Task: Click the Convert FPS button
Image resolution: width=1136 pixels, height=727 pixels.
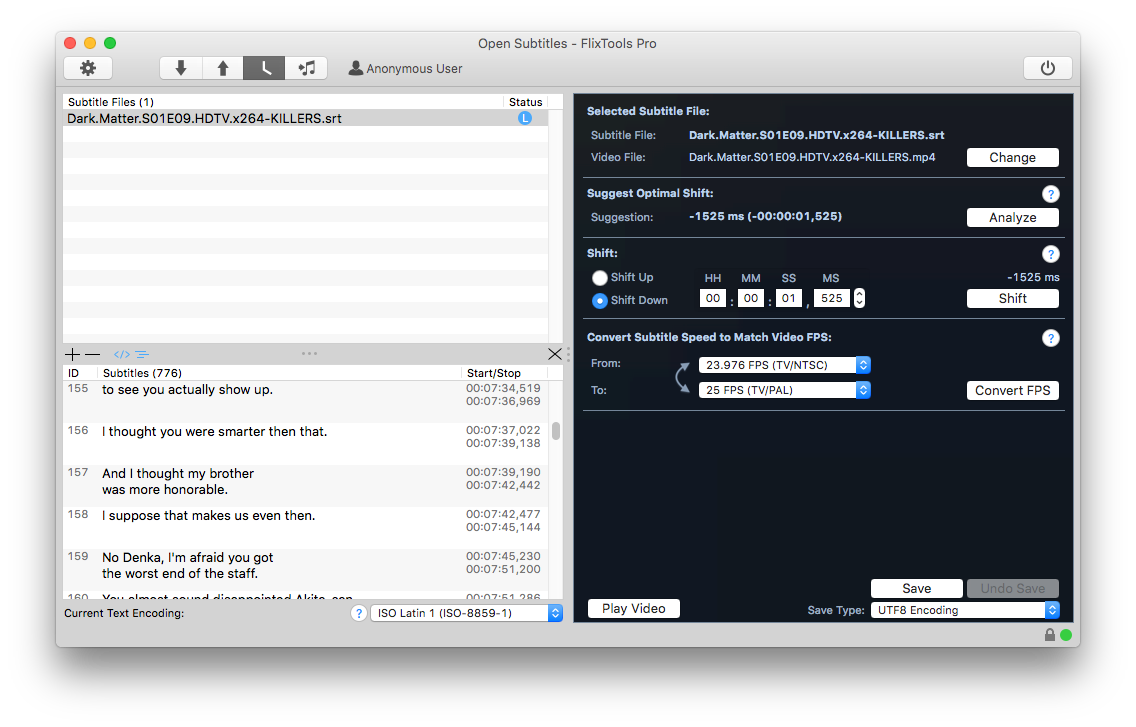Action: tap(1013, 391)
